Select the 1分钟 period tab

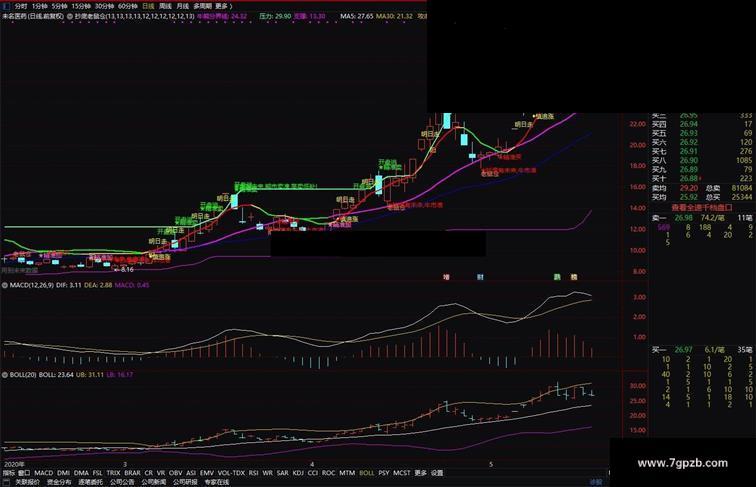40,6
